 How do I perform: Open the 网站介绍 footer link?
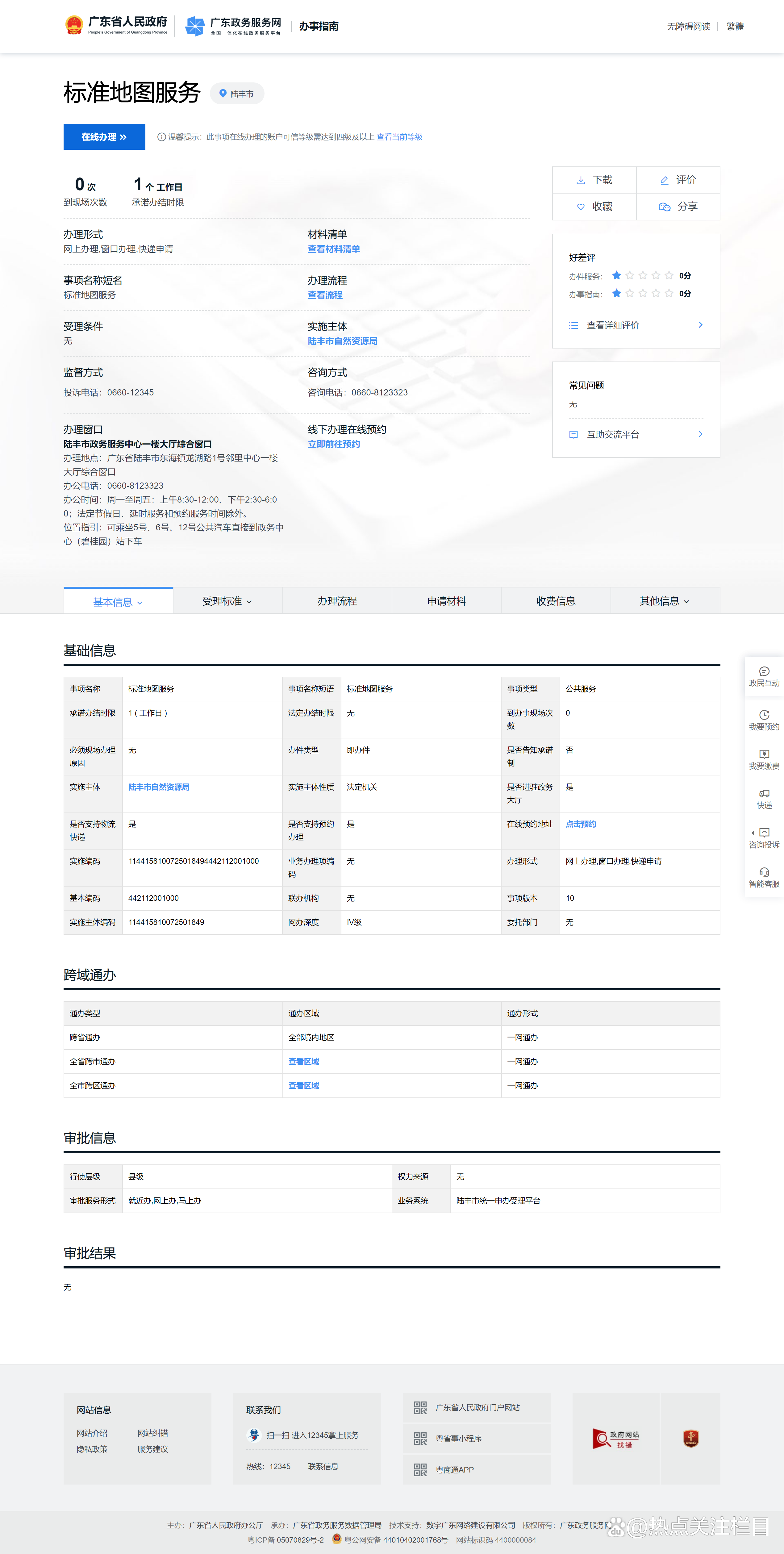pyautogui.click(x=92, y=1433)
